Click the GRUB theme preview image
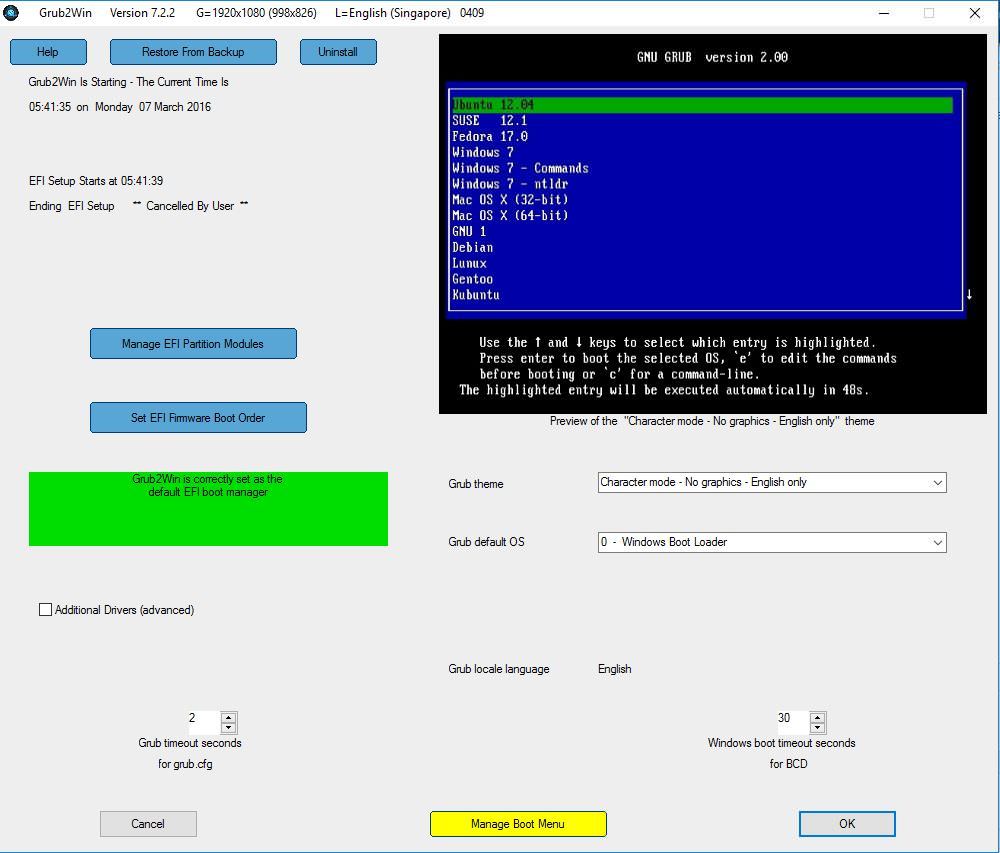 [x=712, y=223]
